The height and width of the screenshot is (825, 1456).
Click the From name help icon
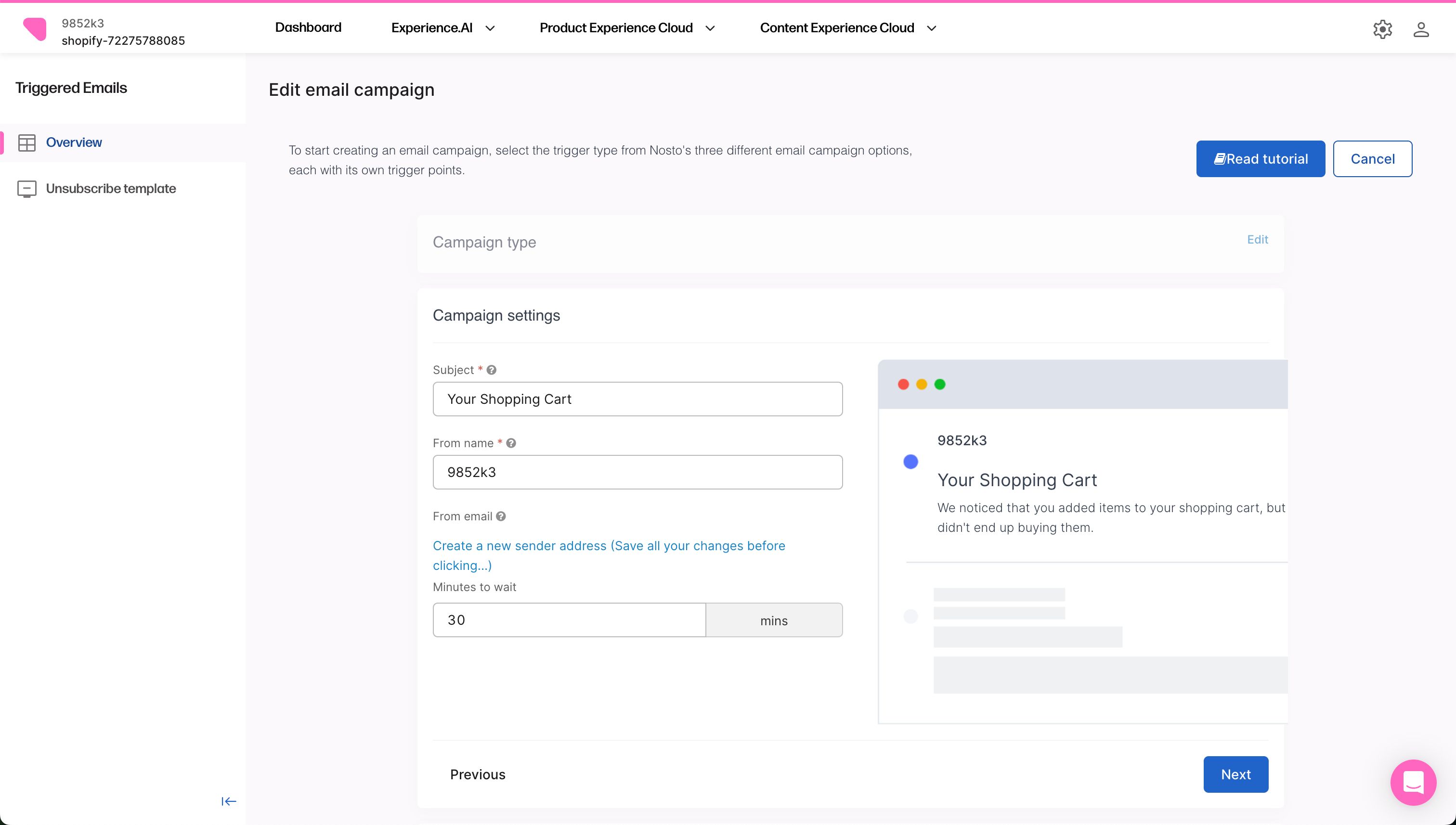(511, 443)
